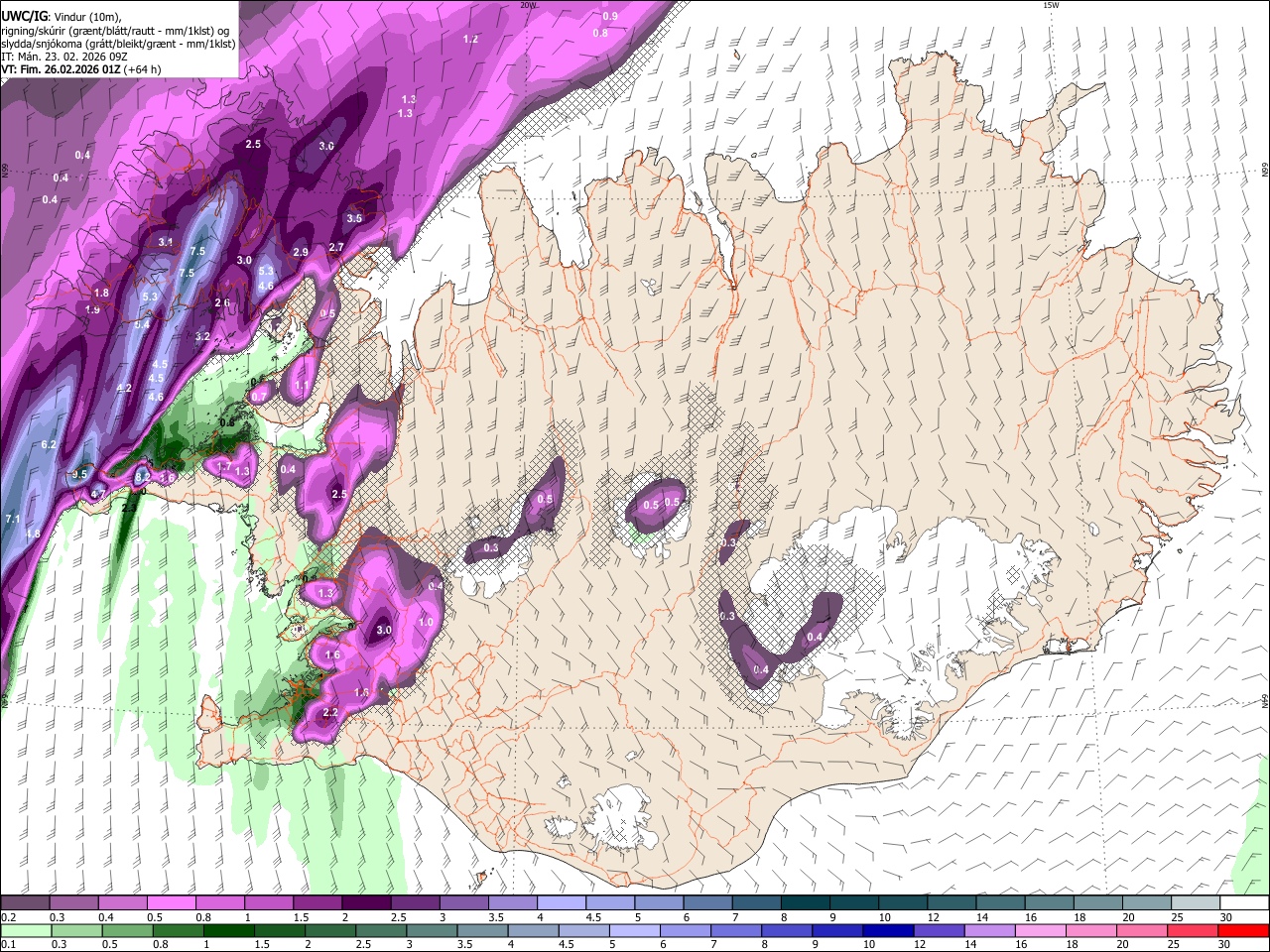This screenshot has width=1270, height=952.
Task: Click the '2.6' snowfall value on the map
Action: point(222,303)
